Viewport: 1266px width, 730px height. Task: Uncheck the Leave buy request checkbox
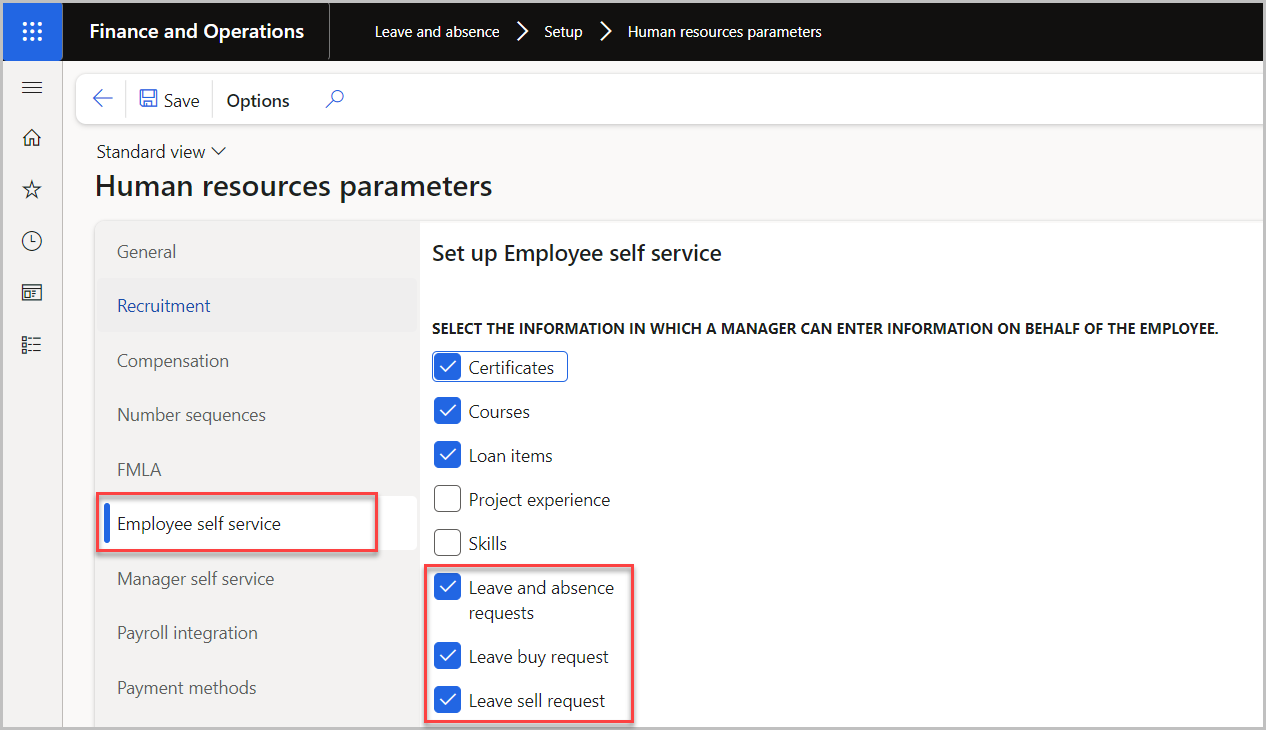coord(447,657)
